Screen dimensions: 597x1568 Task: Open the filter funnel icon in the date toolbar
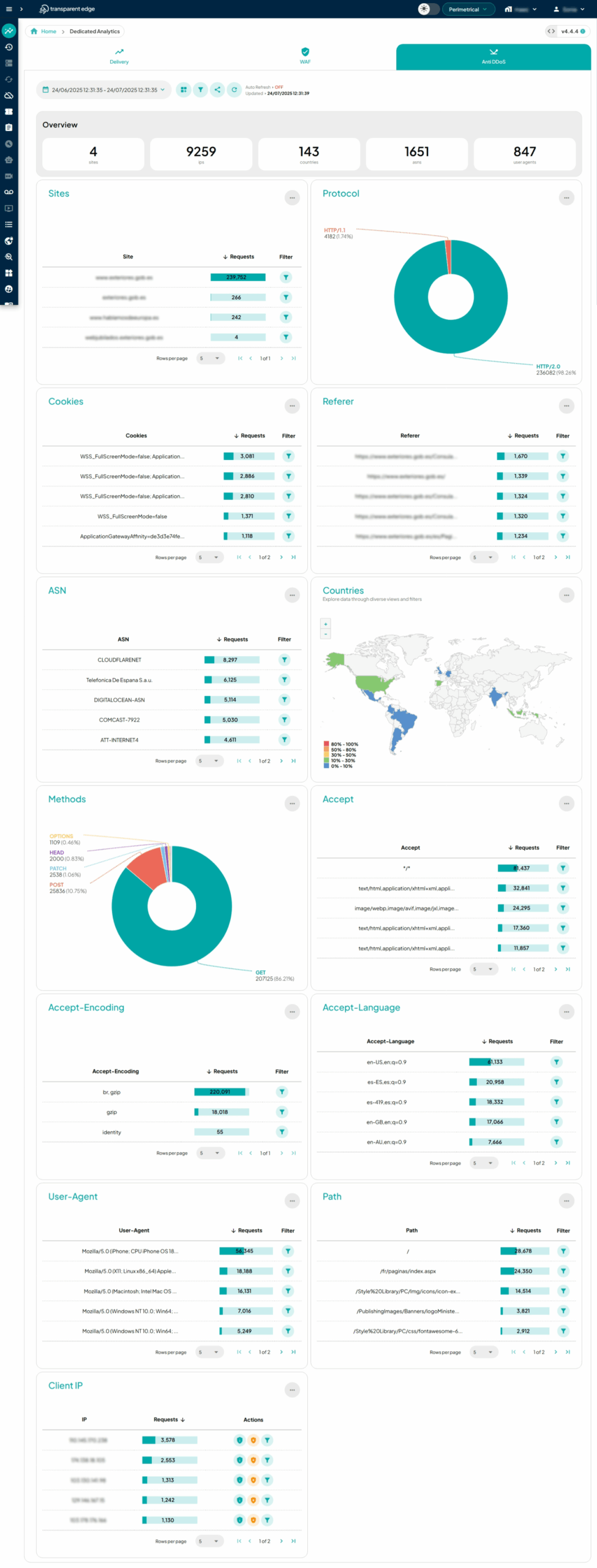pyautogui.click(x=200, y=89)
